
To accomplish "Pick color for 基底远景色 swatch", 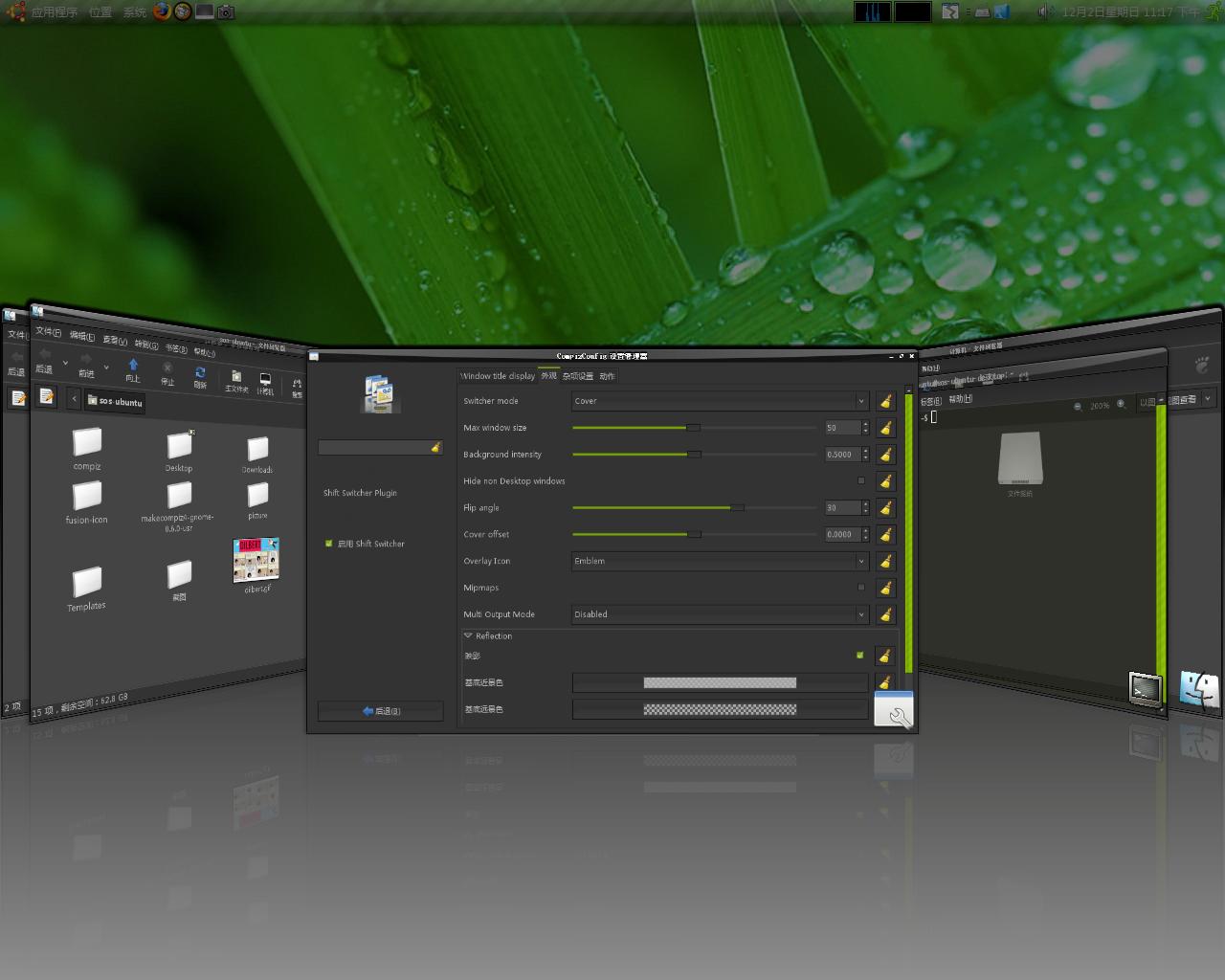I will pyautogui.click(x=720, y=709).
